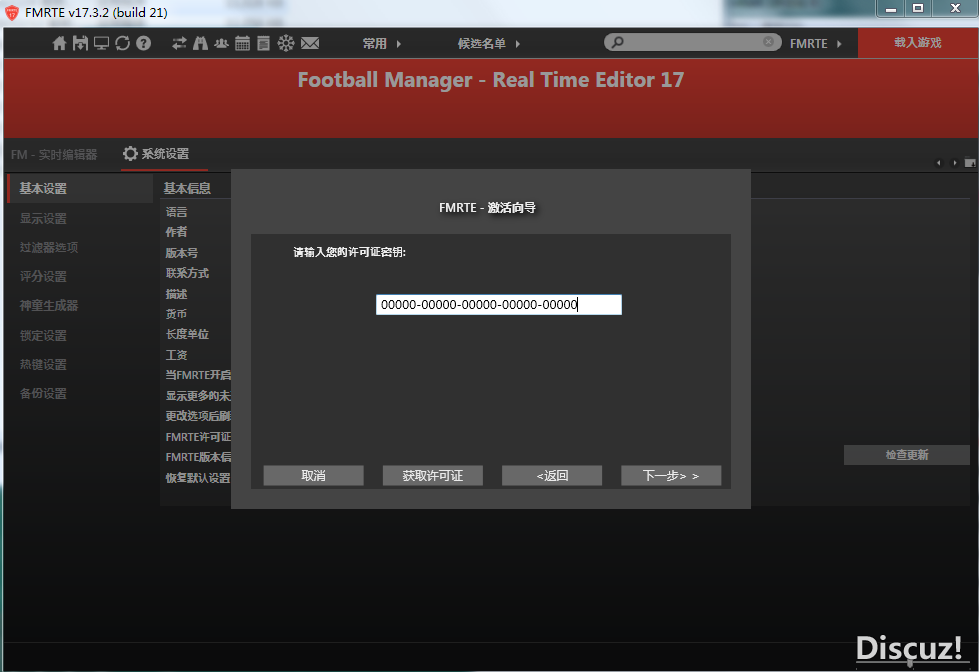Open the FMRTE dropdown menu
Screen dimensions: 979x672
pos(815,44)
